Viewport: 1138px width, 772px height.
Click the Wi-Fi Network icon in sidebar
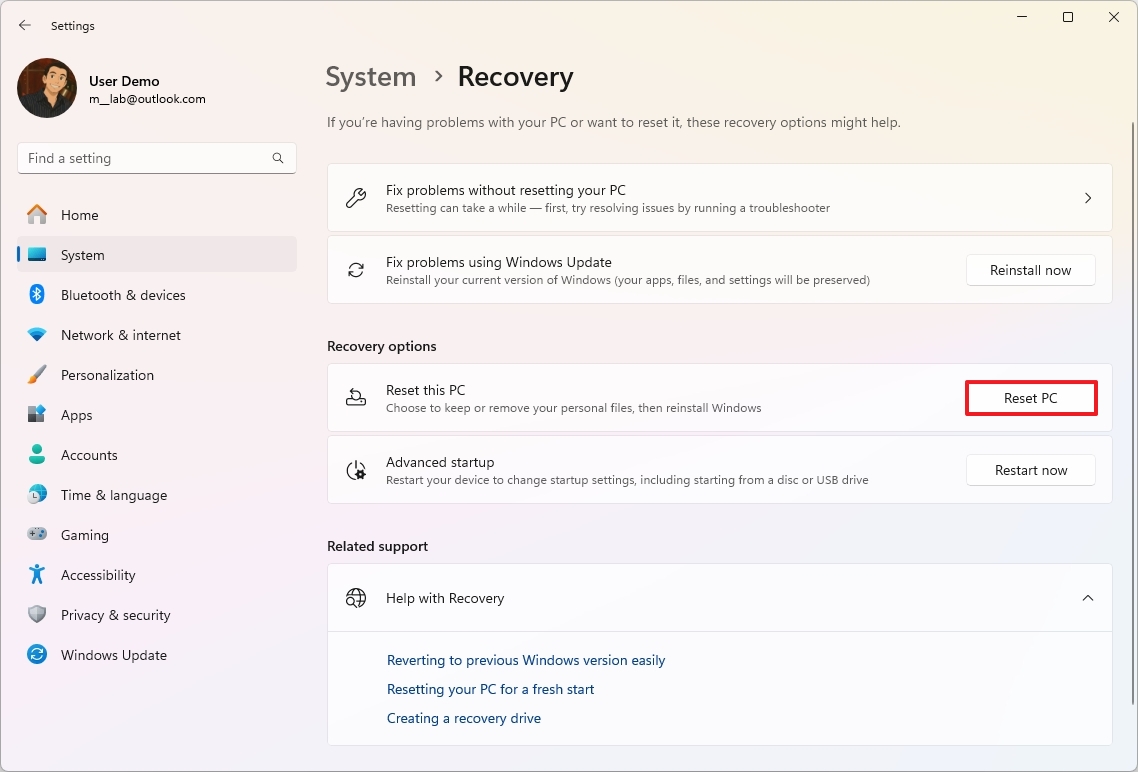click(37, 334)
